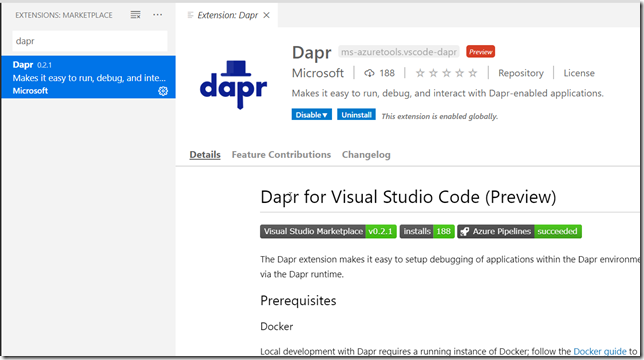
Task: Click the five-star rating of Dapr
Action: (x=446, y=73)
